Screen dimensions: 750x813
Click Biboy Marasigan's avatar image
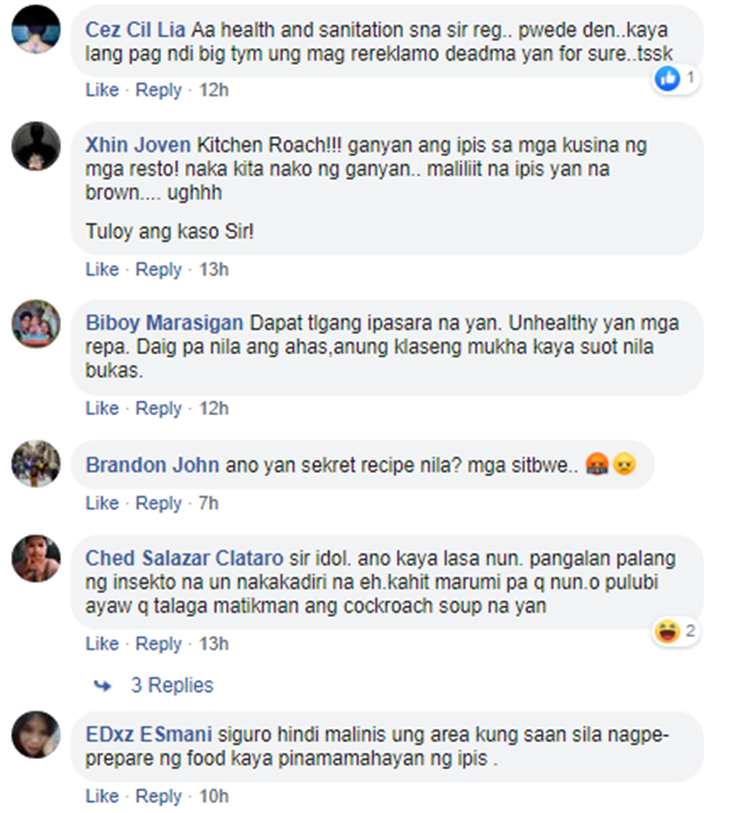[36, 324]
